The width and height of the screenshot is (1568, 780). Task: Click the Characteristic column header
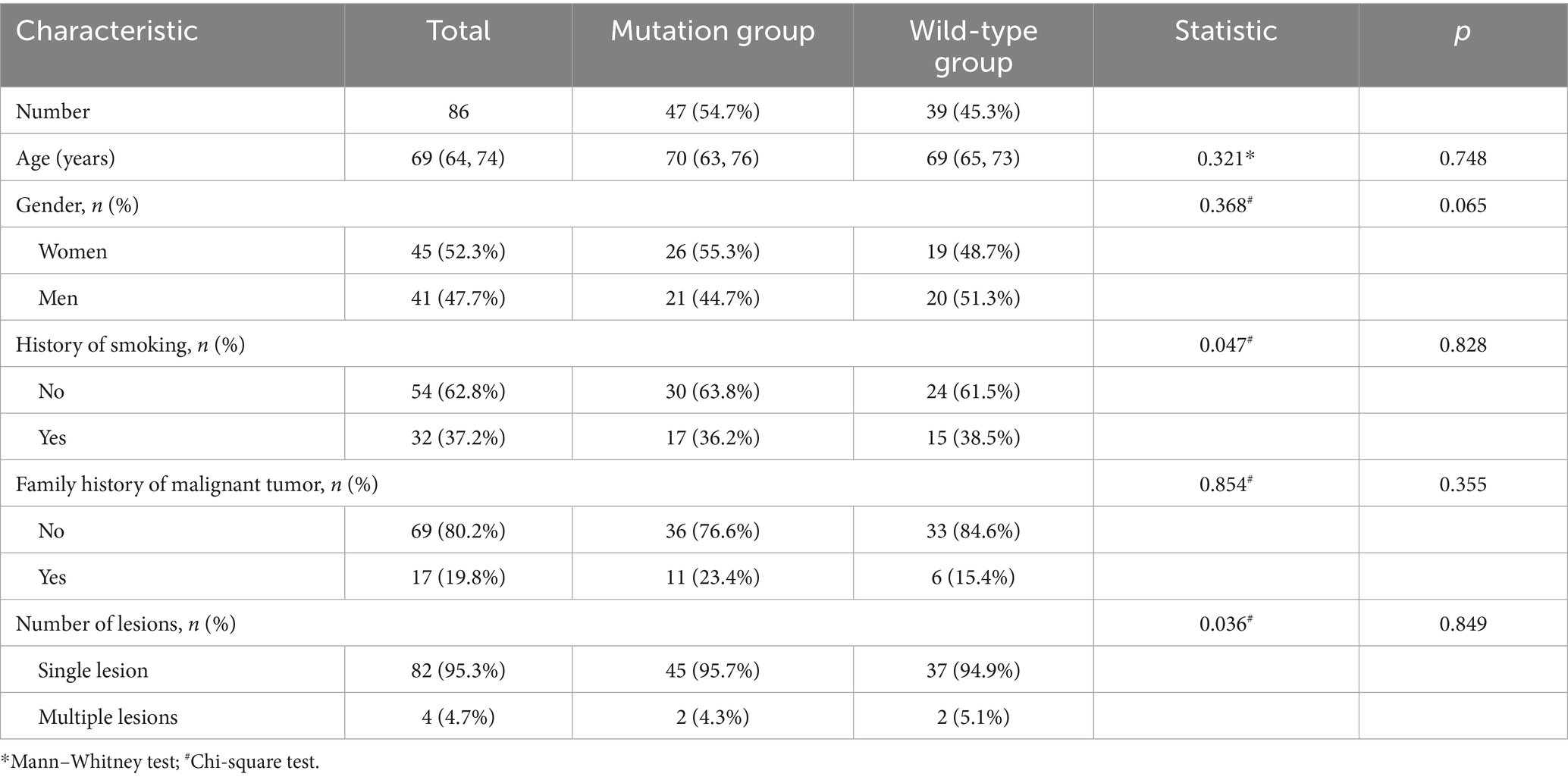(107, 31)
